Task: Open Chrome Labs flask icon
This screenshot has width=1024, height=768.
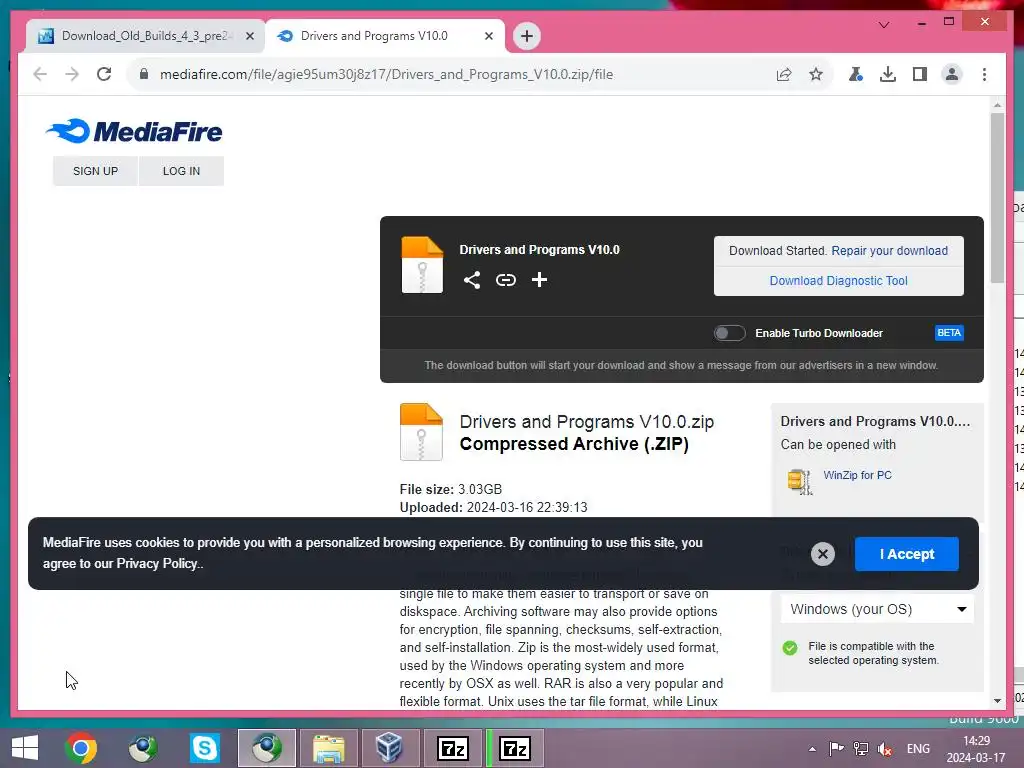Action: 856,74
